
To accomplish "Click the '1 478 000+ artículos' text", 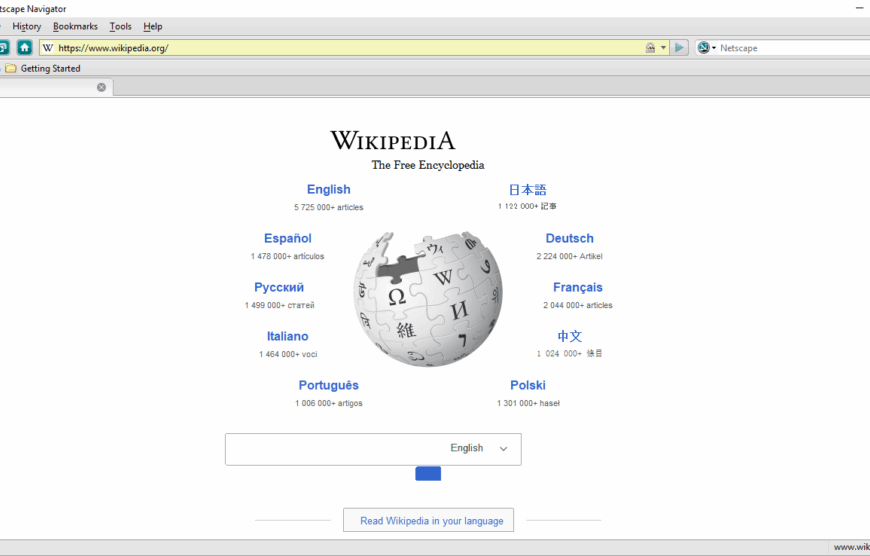I will point(287,256).
